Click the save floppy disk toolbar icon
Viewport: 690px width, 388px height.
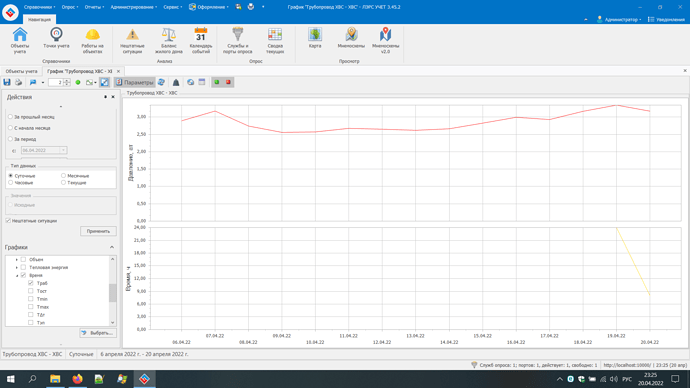[7, 82]
